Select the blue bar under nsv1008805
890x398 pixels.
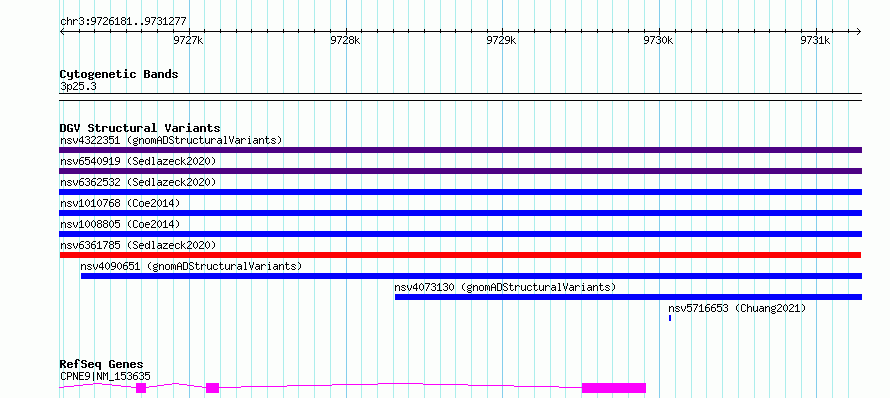[460, 234]
